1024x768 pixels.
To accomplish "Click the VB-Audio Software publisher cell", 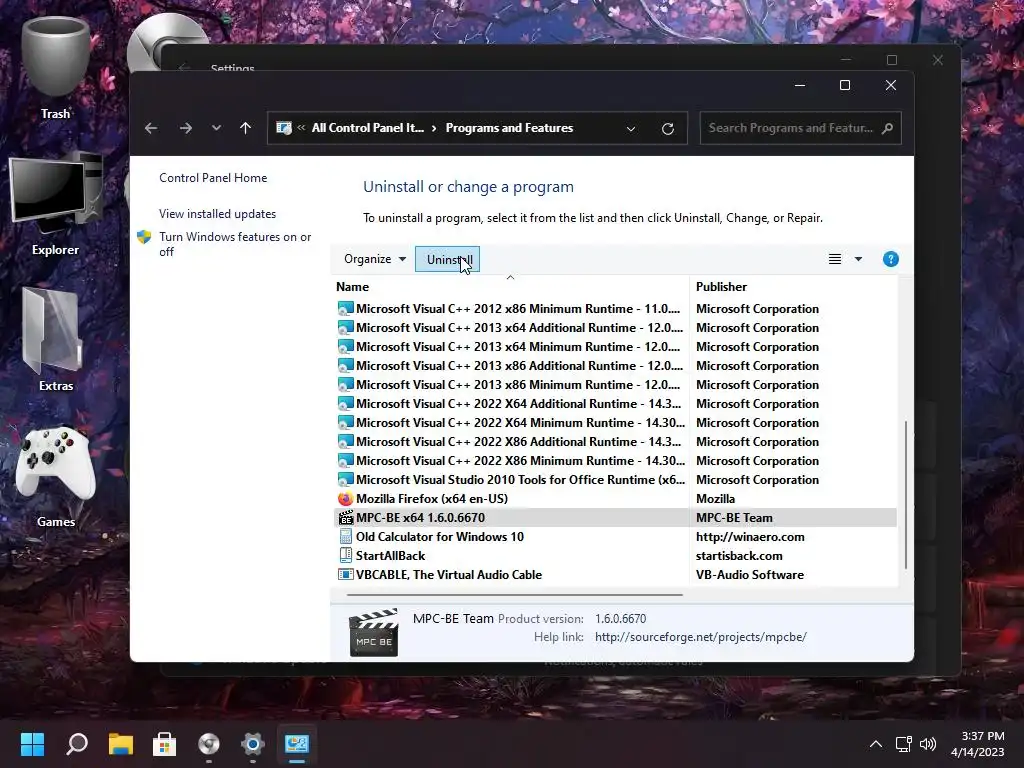I will pos(750,575).
